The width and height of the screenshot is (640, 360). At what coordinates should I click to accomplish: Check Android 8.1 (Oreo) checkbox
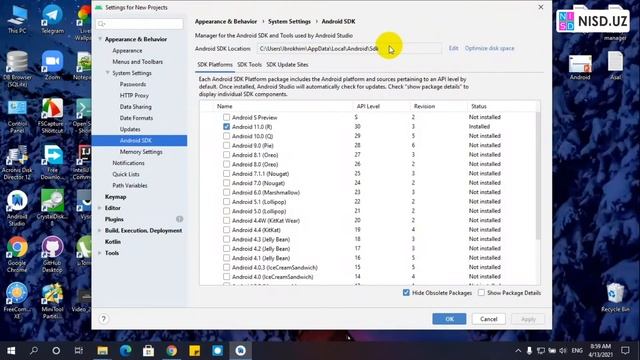click(x=227, y=155)
